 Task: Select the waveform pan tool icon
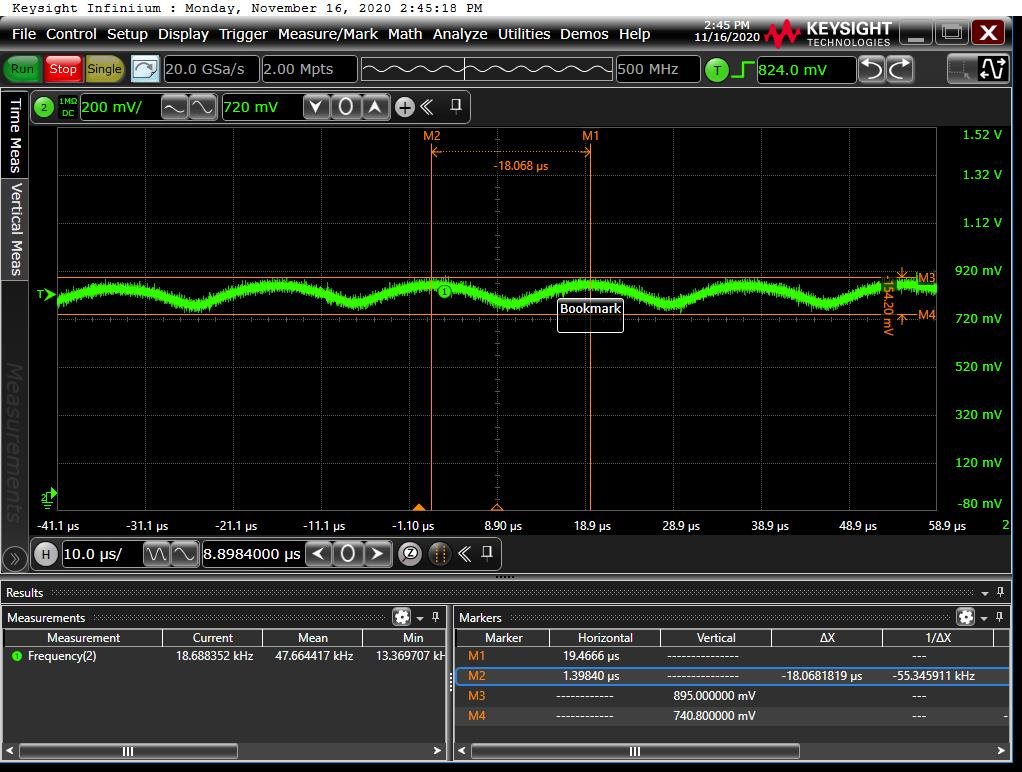click(992, 69)
